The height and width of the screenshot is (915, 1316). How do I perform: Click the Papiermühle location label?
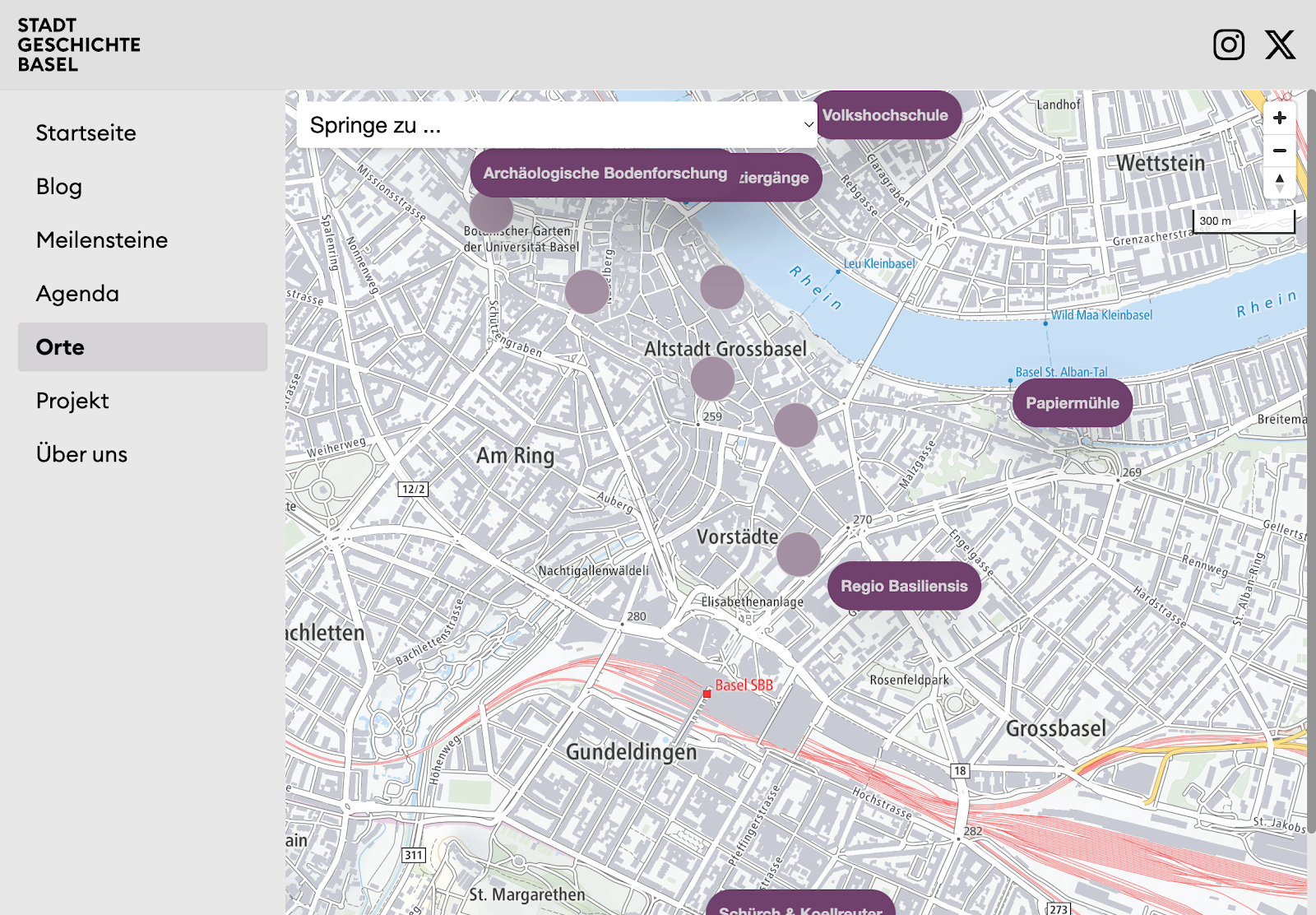tap(1072, 403)
